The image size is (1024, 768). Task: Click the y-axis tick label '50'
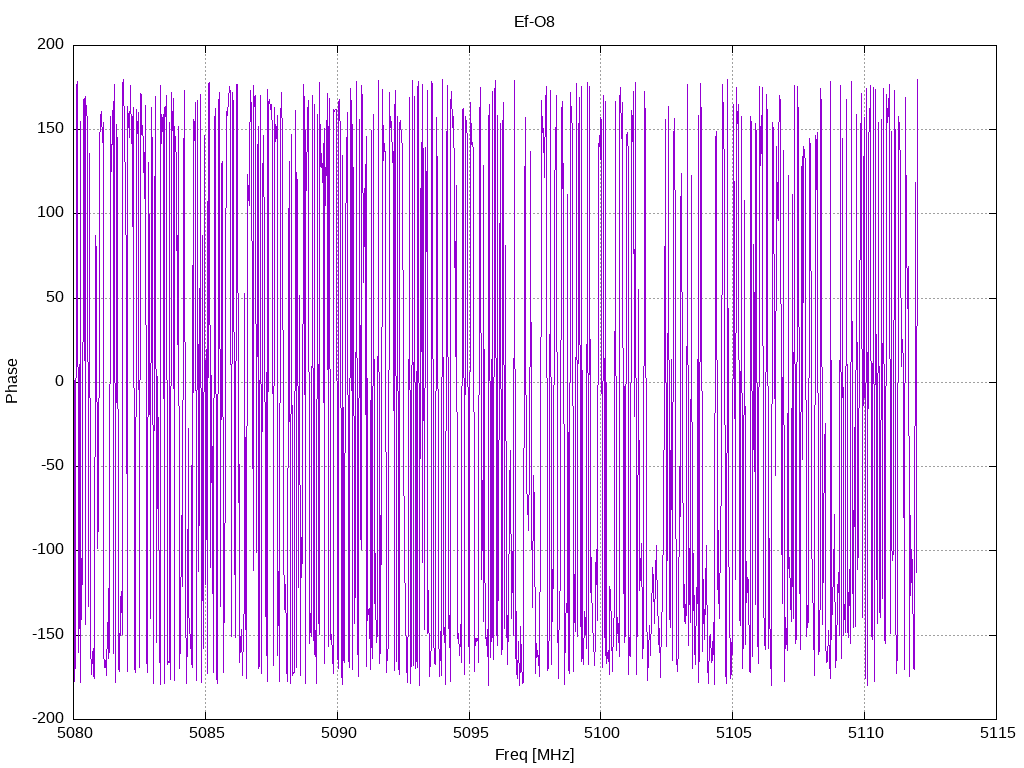[x=55, y=297]
